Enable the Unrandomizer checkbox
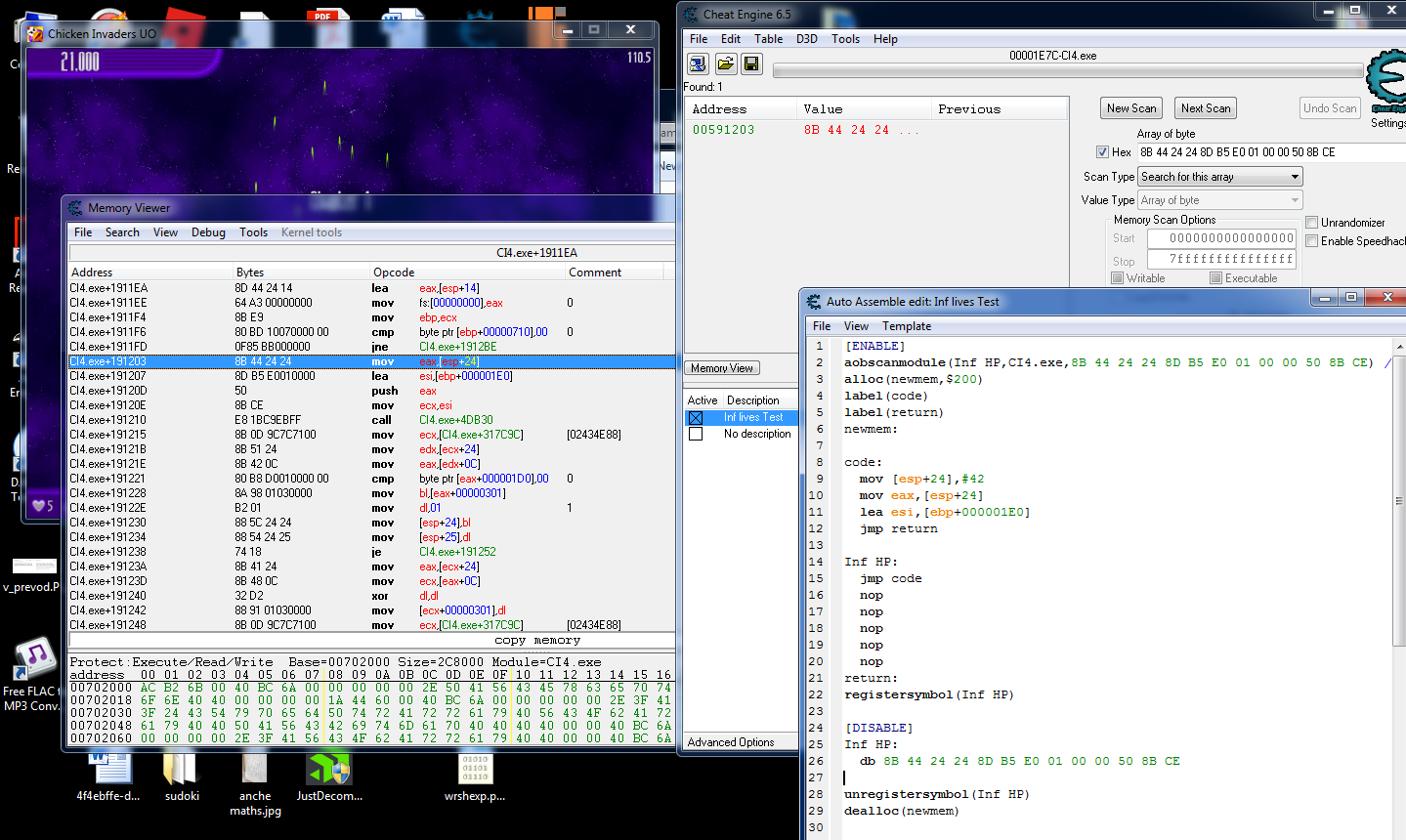1406x840 pixels. [1312, 223]
